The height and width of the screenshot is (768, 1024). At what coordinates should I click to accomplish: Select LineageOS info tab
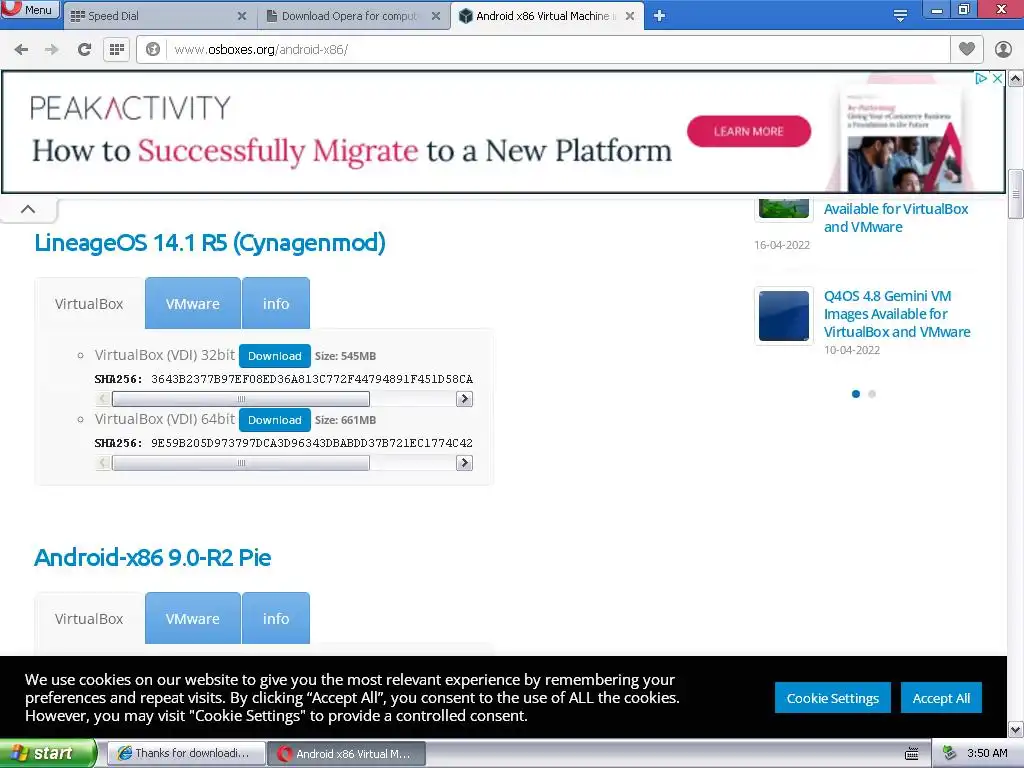pos(276,304)
